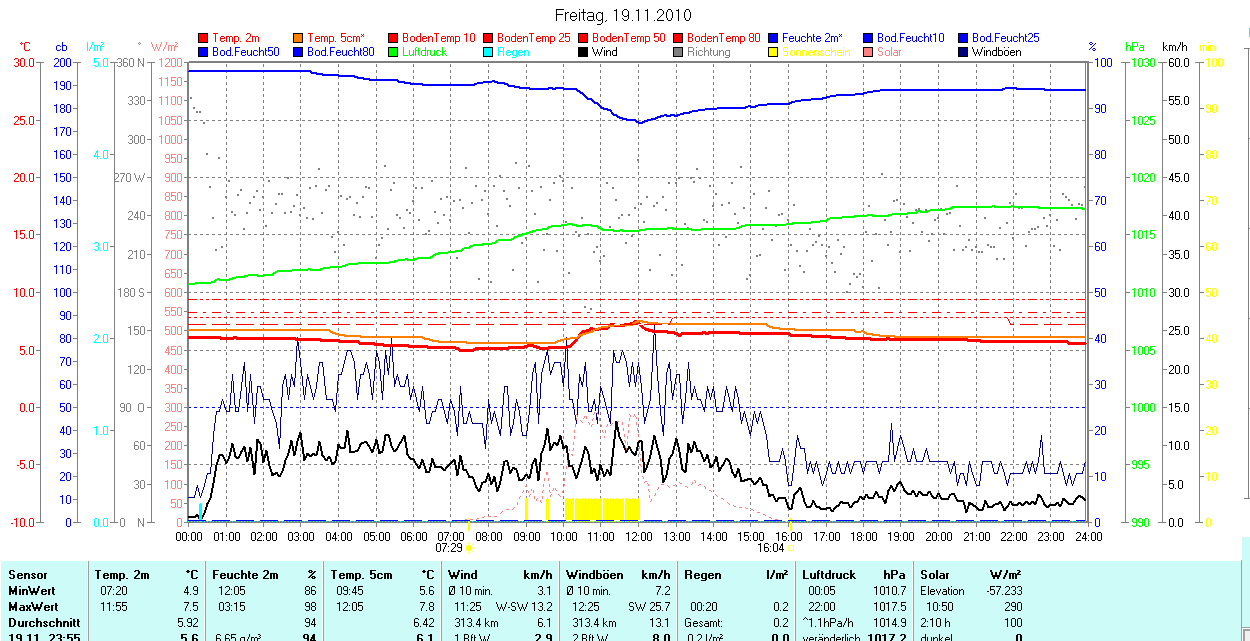
Task: Select the Richtung legend label
Action: pos(709,51)
